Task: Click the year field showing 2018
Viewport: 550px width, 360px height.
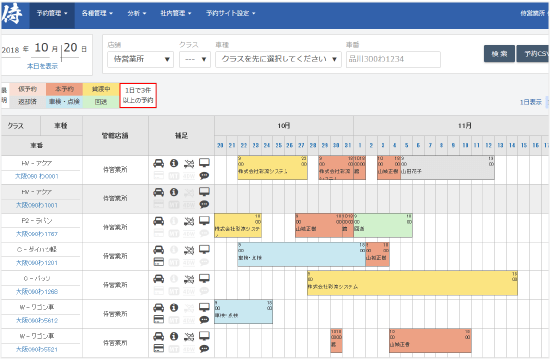Action: click(x=11, y=50)
